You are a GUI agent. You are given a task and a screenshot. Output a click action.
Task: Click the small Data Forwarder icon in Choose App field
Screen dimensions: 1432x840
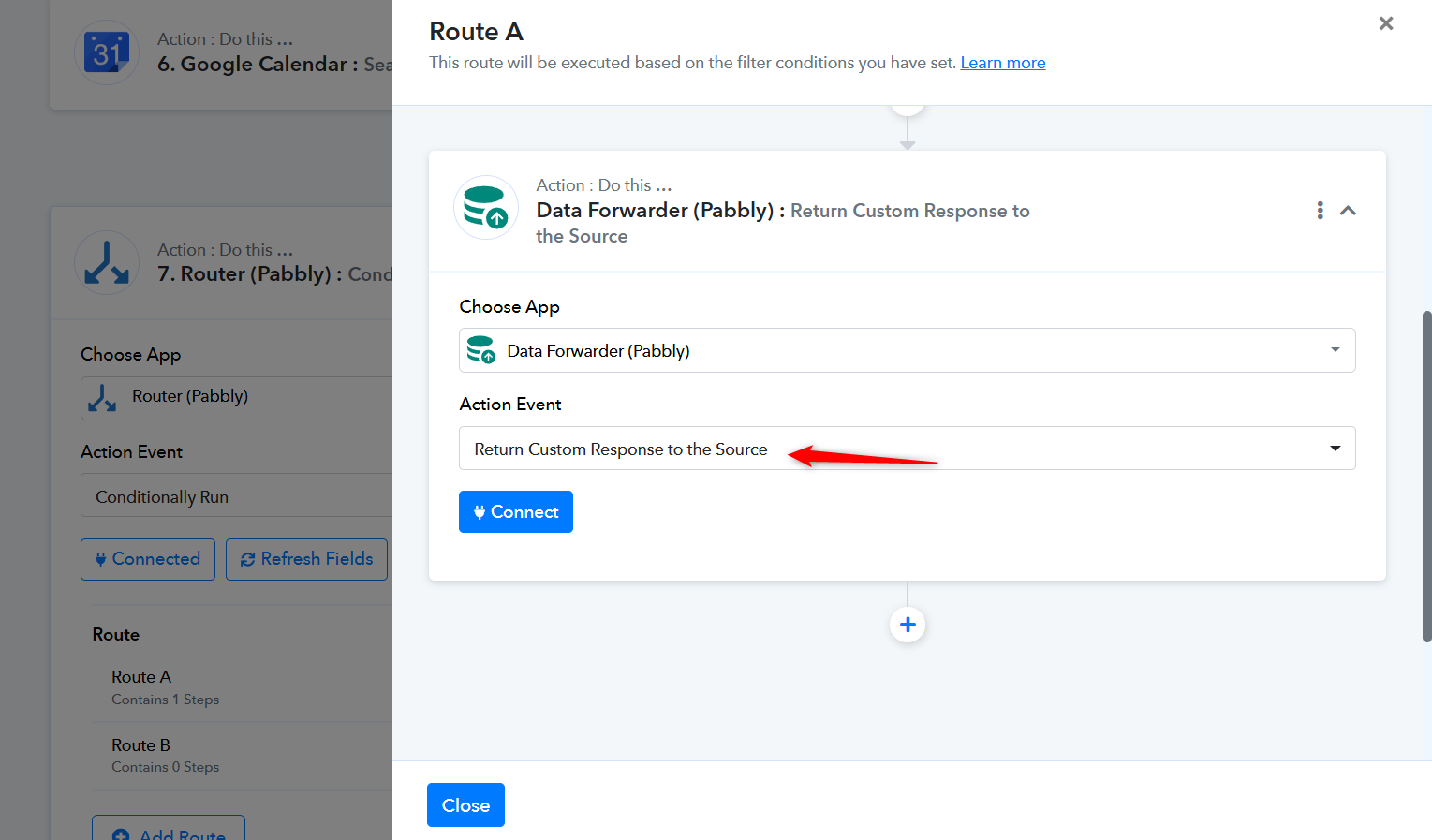pyautogui.click(x=480, y=350)
